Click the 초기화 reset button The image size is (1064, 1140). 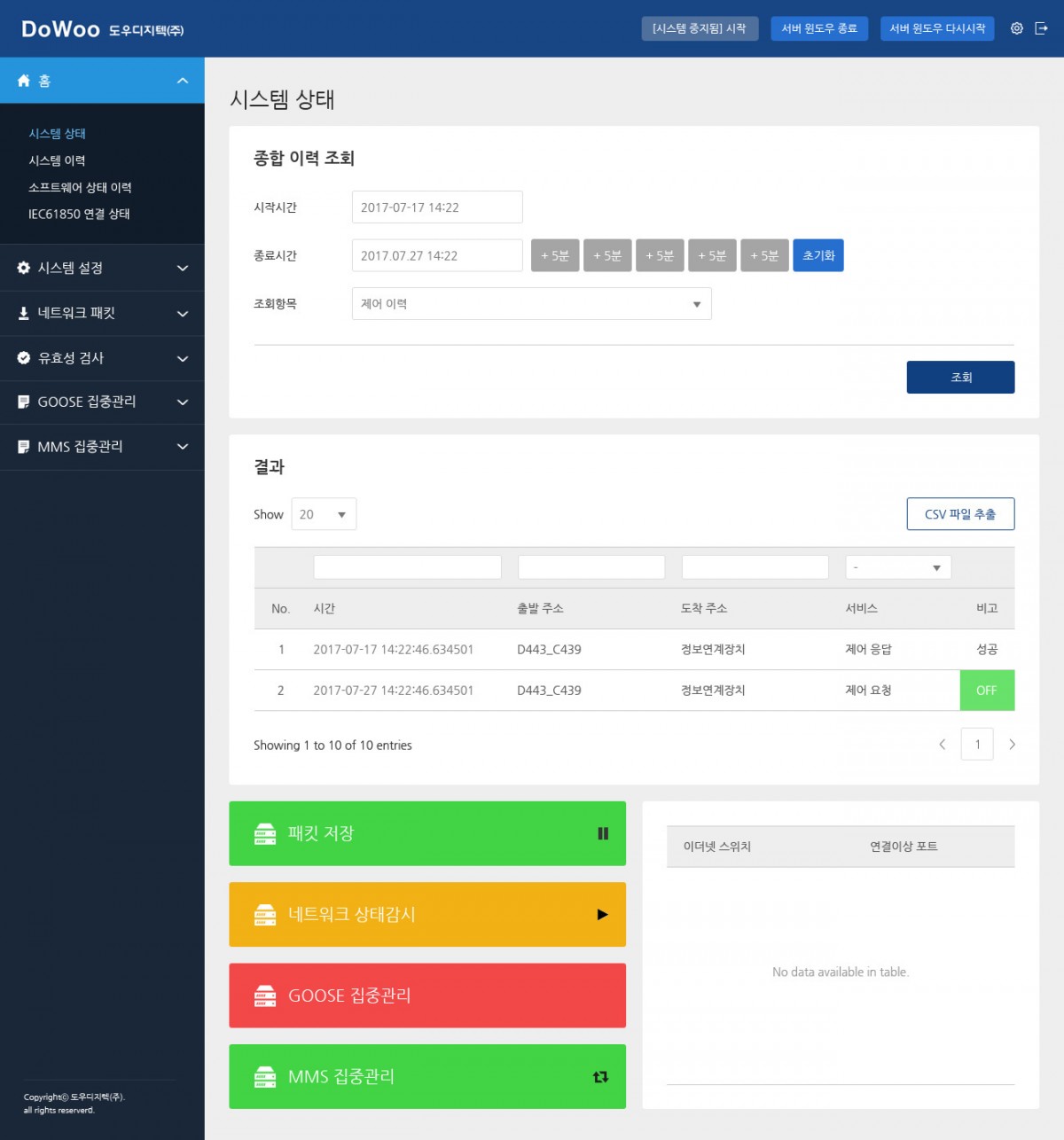pyautogui.click(x=818, y=255)
